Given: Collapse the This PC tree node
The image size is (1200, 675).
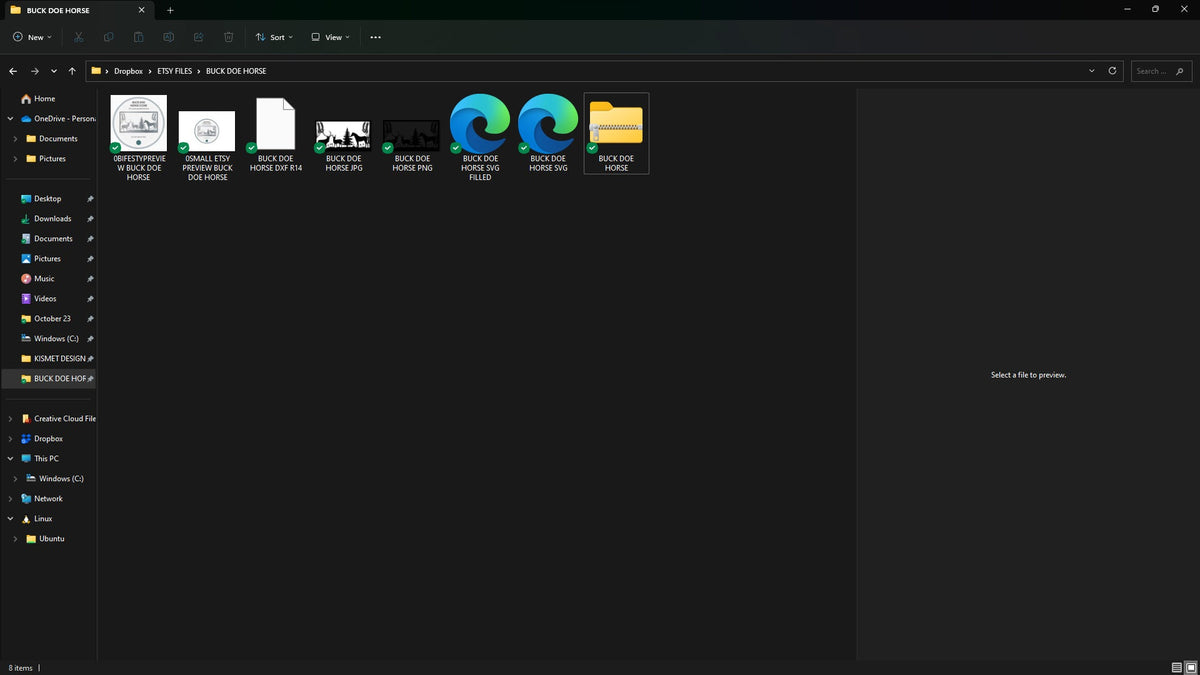Looking at the screenshot, I should 11,458.
